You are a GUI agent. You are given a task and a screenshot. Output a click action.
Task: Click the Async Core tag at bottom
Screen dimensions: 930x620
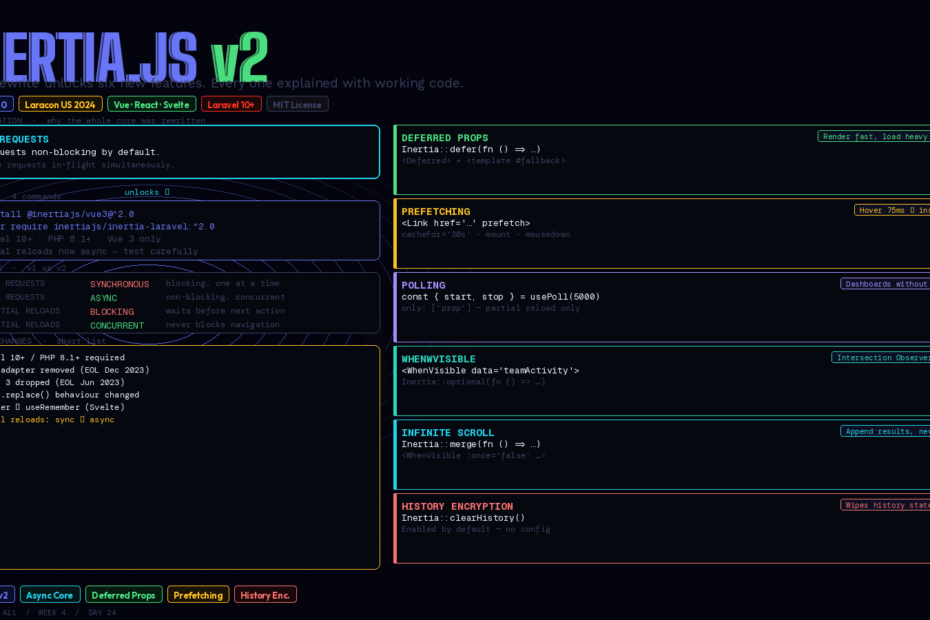tap(50, 595)
